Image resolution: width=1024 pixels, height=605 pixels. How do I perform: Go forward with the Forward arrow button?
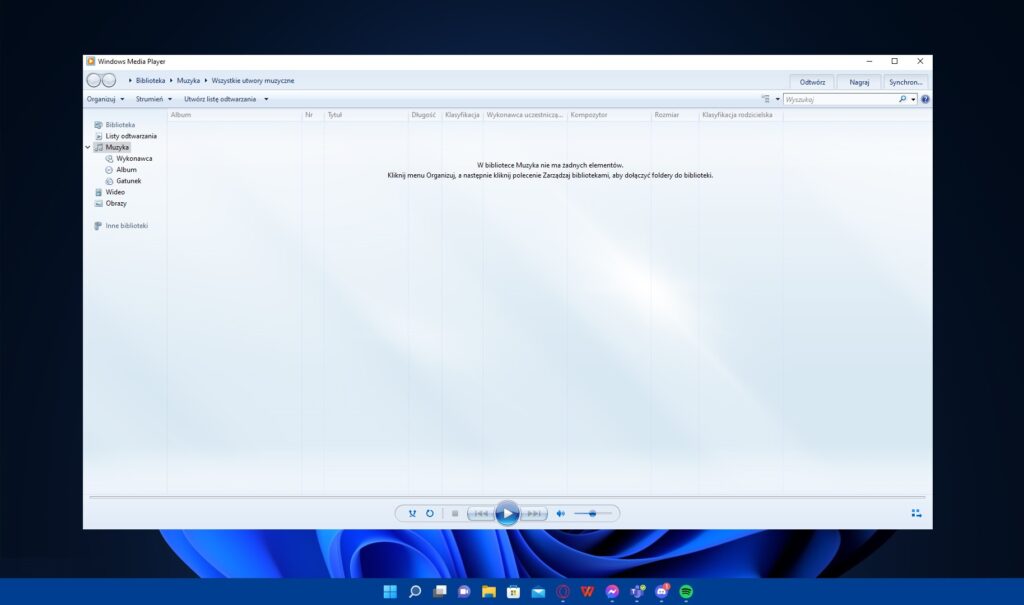[x=109, y=80]
